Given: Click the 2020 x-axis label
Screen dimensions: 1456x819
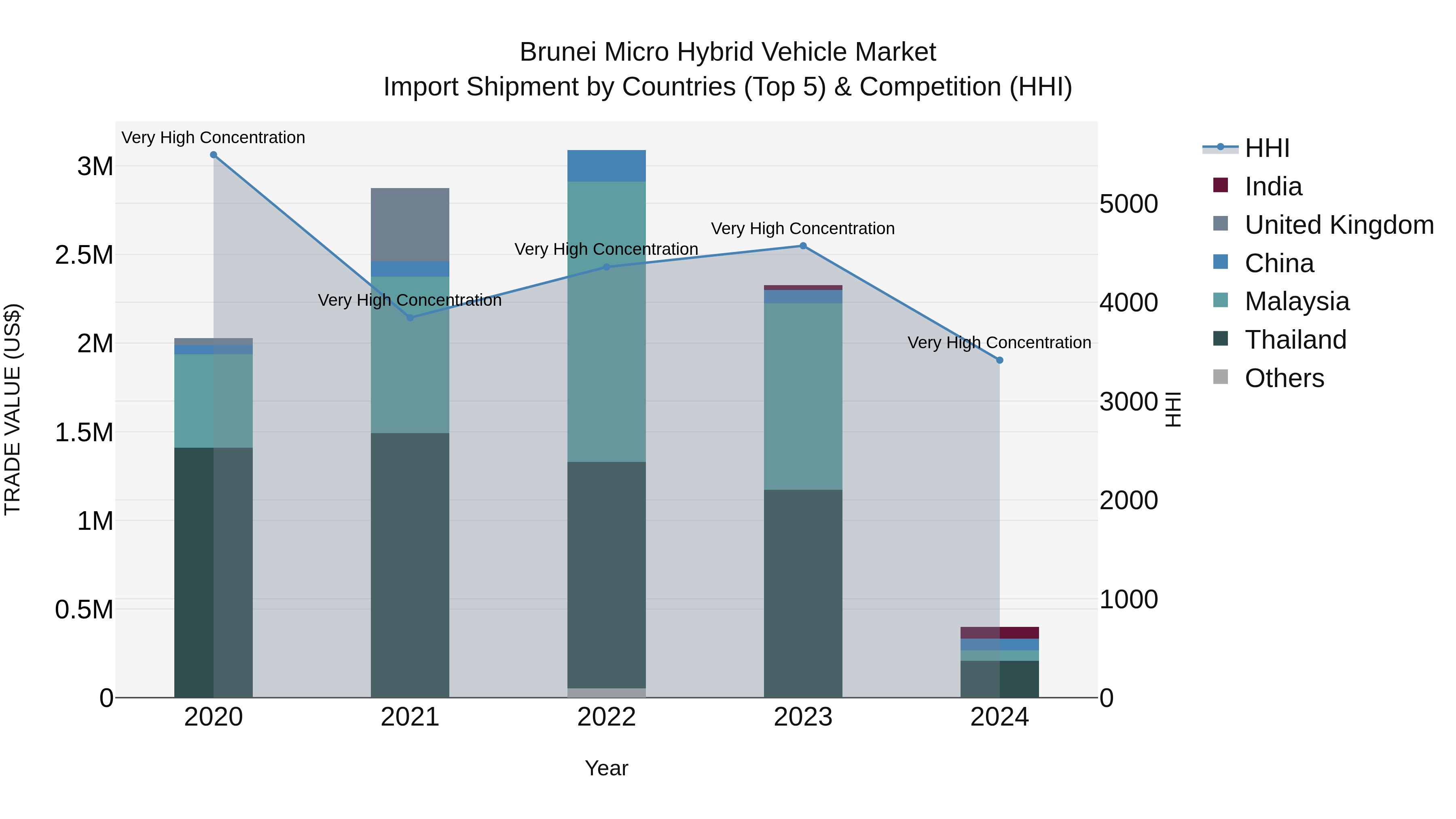Looking at the screenshot, I should pyautogui.click(x=214, y=717).
